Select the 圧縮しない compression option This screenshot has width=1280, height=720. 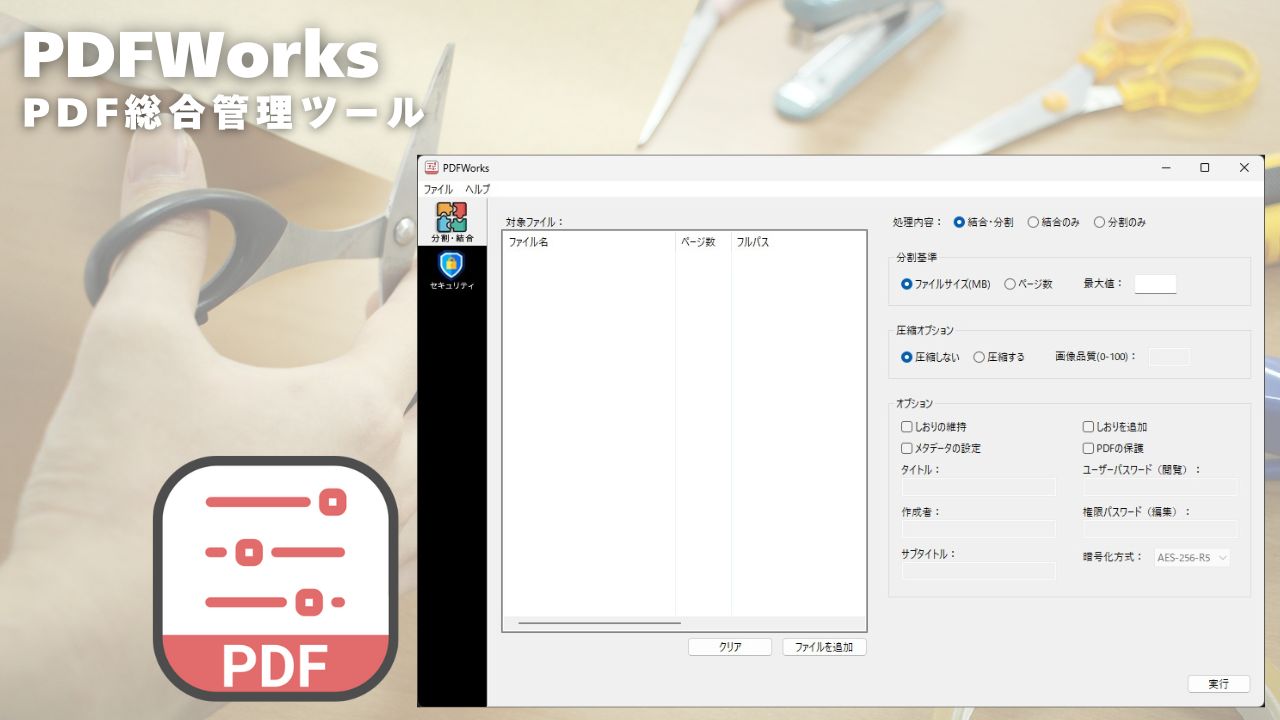(930, 357)
